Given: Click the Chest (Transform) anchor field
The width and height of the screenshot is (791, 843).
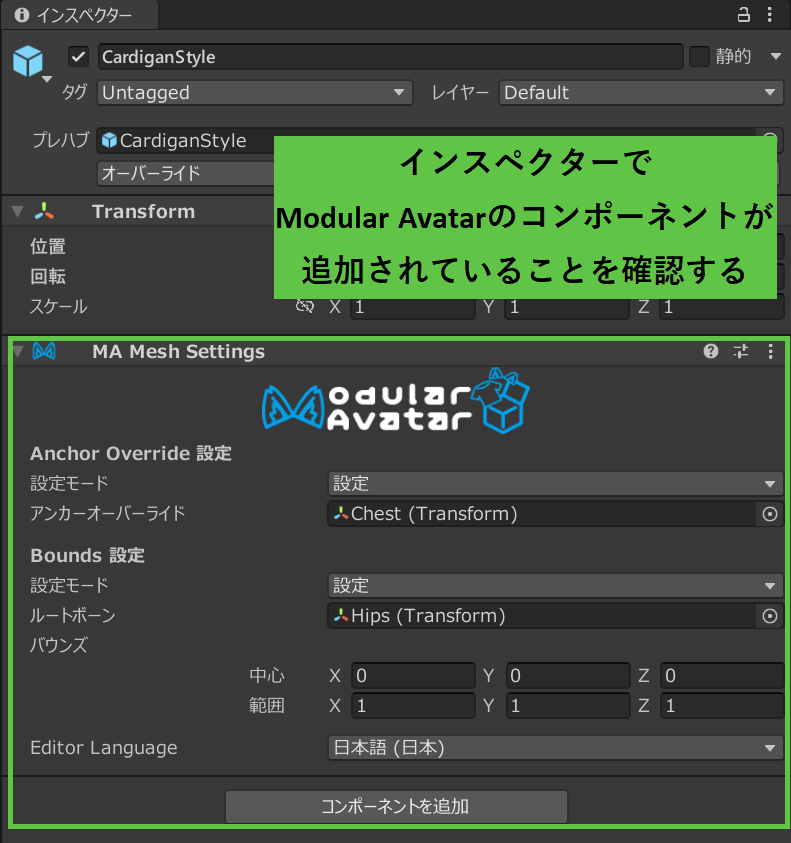Looking at the screenshot, I should tap(542, 513).
